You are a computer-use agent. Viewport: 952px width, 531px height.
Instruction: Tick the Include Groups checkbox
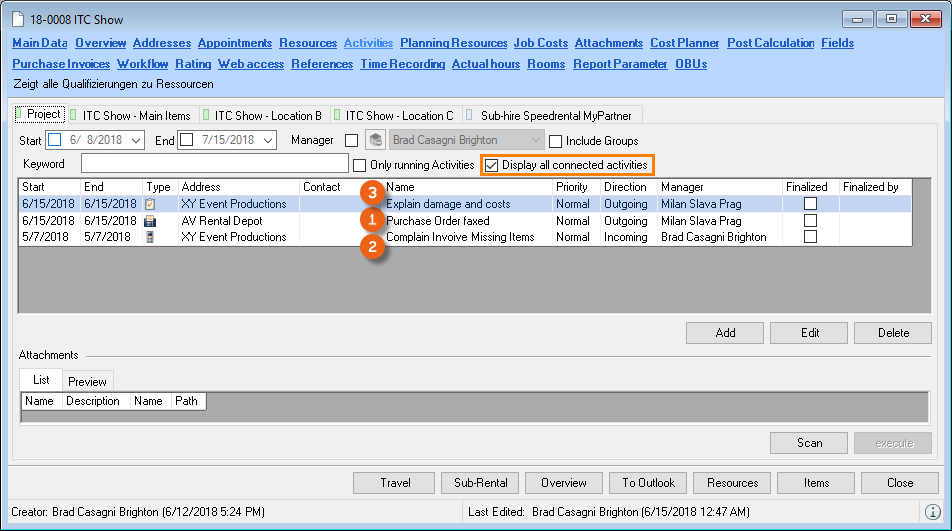(556, 141)
